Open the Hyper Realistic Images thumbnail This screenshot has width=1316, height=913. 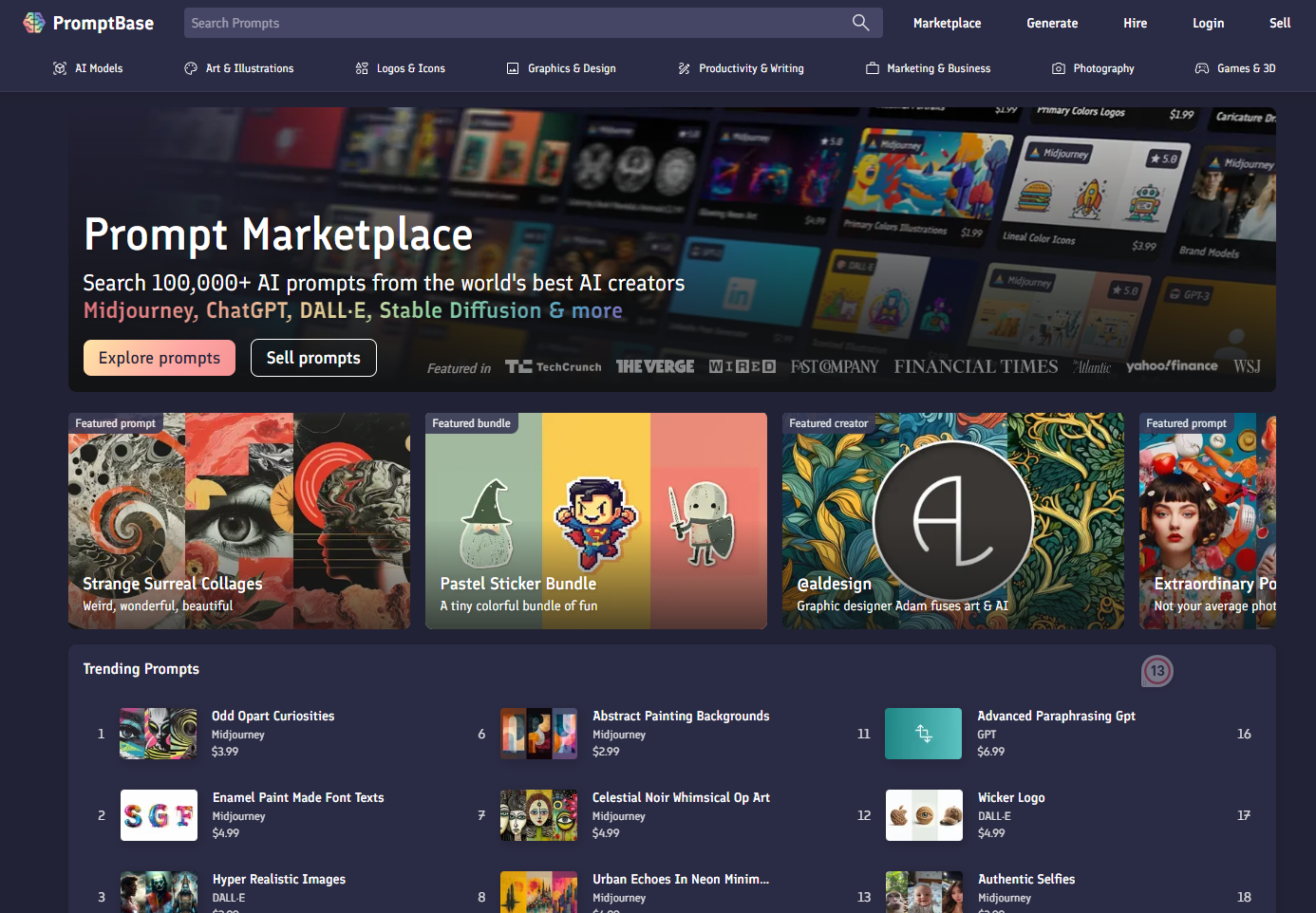pos(159,892)
